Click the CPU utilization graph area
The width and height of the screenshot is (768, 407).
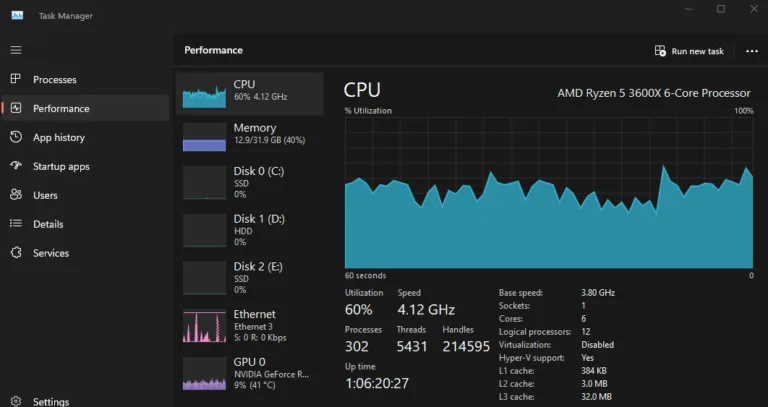(x=549, y=193)
